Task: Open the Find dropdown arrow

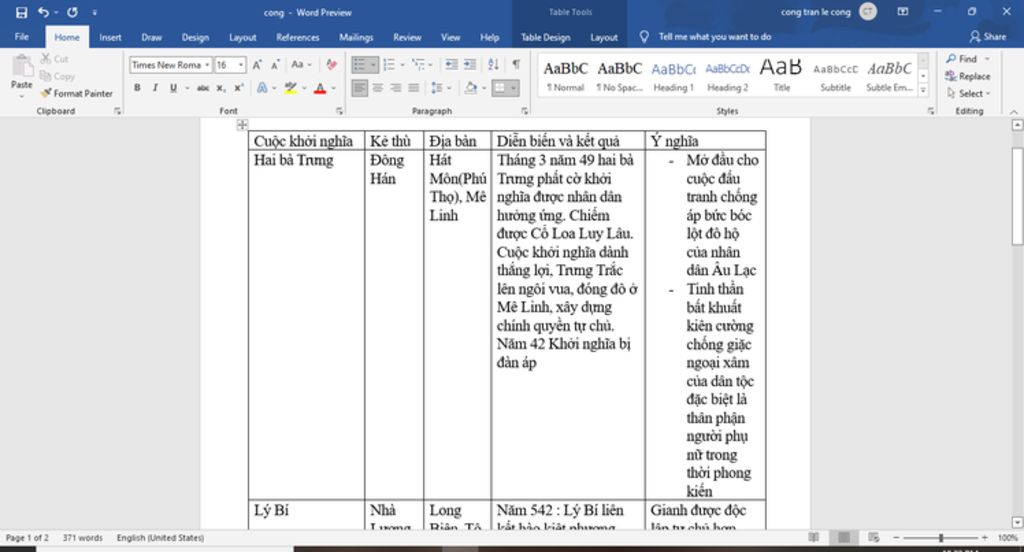Action: click(x=987, y=59)
